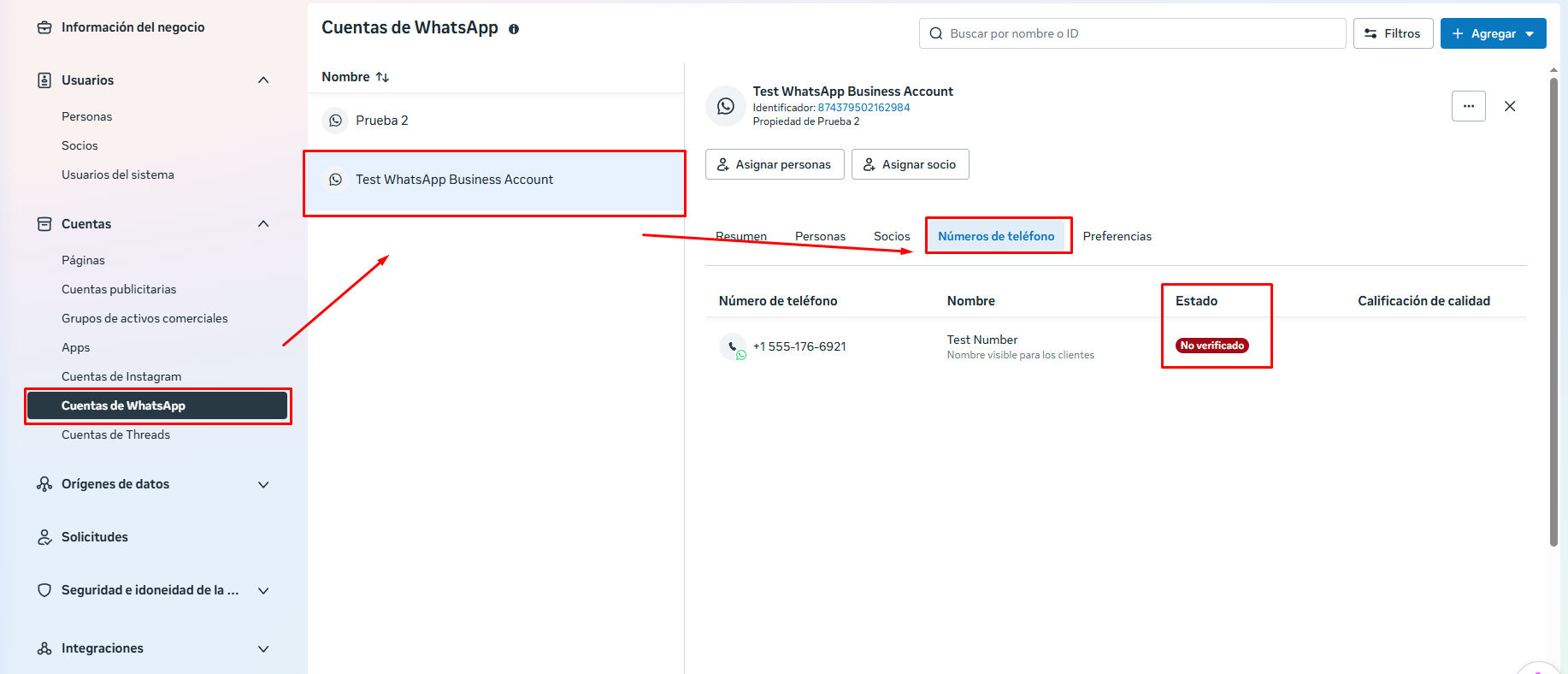Open the Agregar dropdown button
The image size is (1568, 674).
click(1494, 33)
